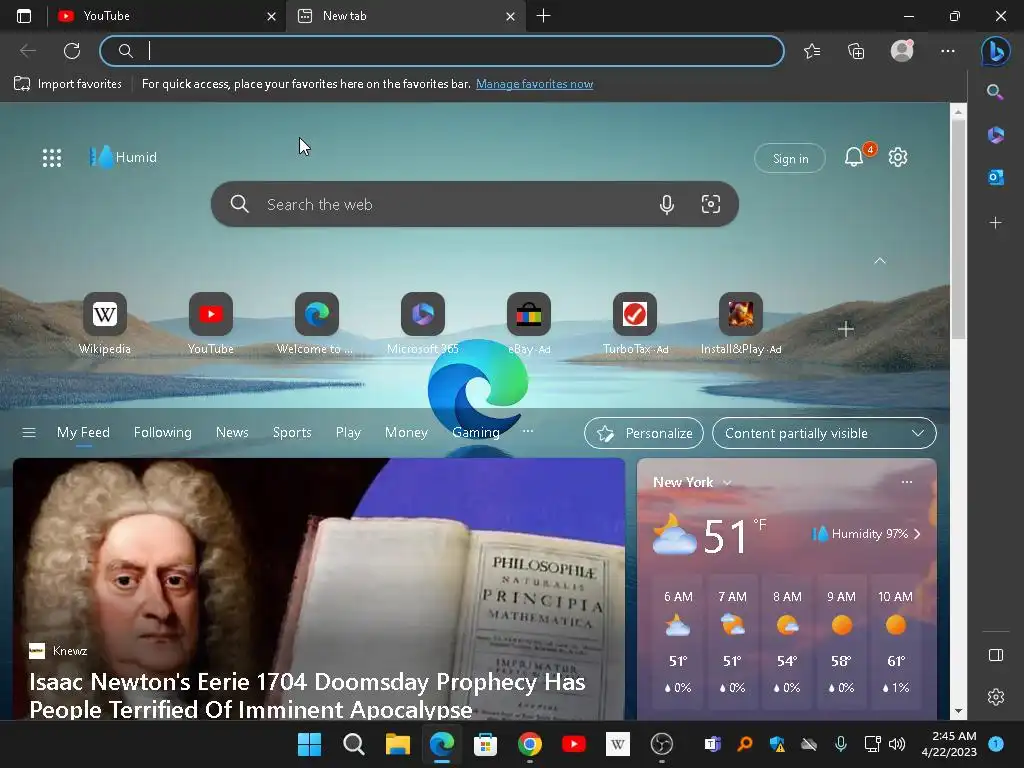
Task: Open the YouTube quick link
Action: click(x=210, y=324)
